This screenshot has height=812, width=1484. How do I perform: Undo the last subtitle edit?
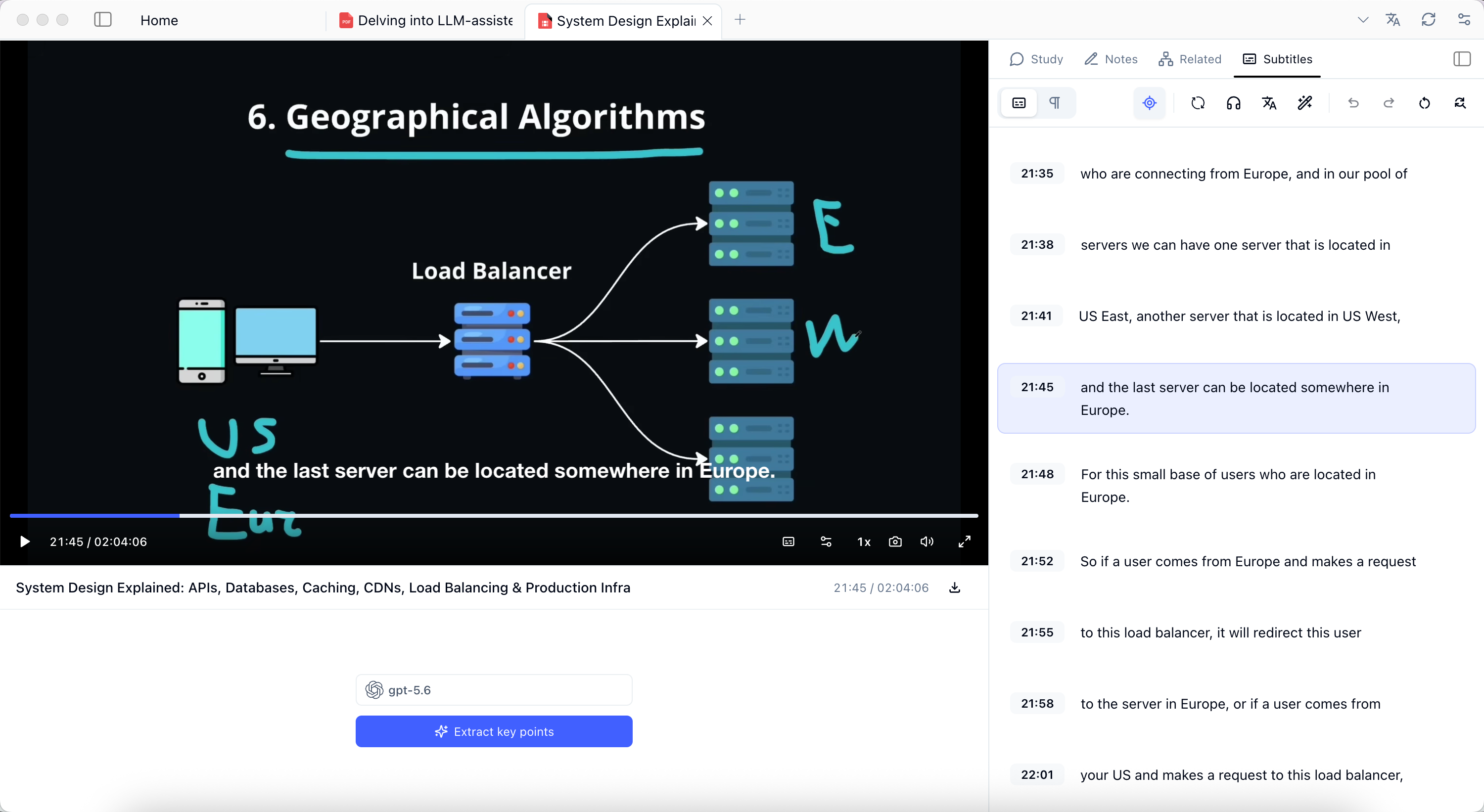(x=1353, y=103)
